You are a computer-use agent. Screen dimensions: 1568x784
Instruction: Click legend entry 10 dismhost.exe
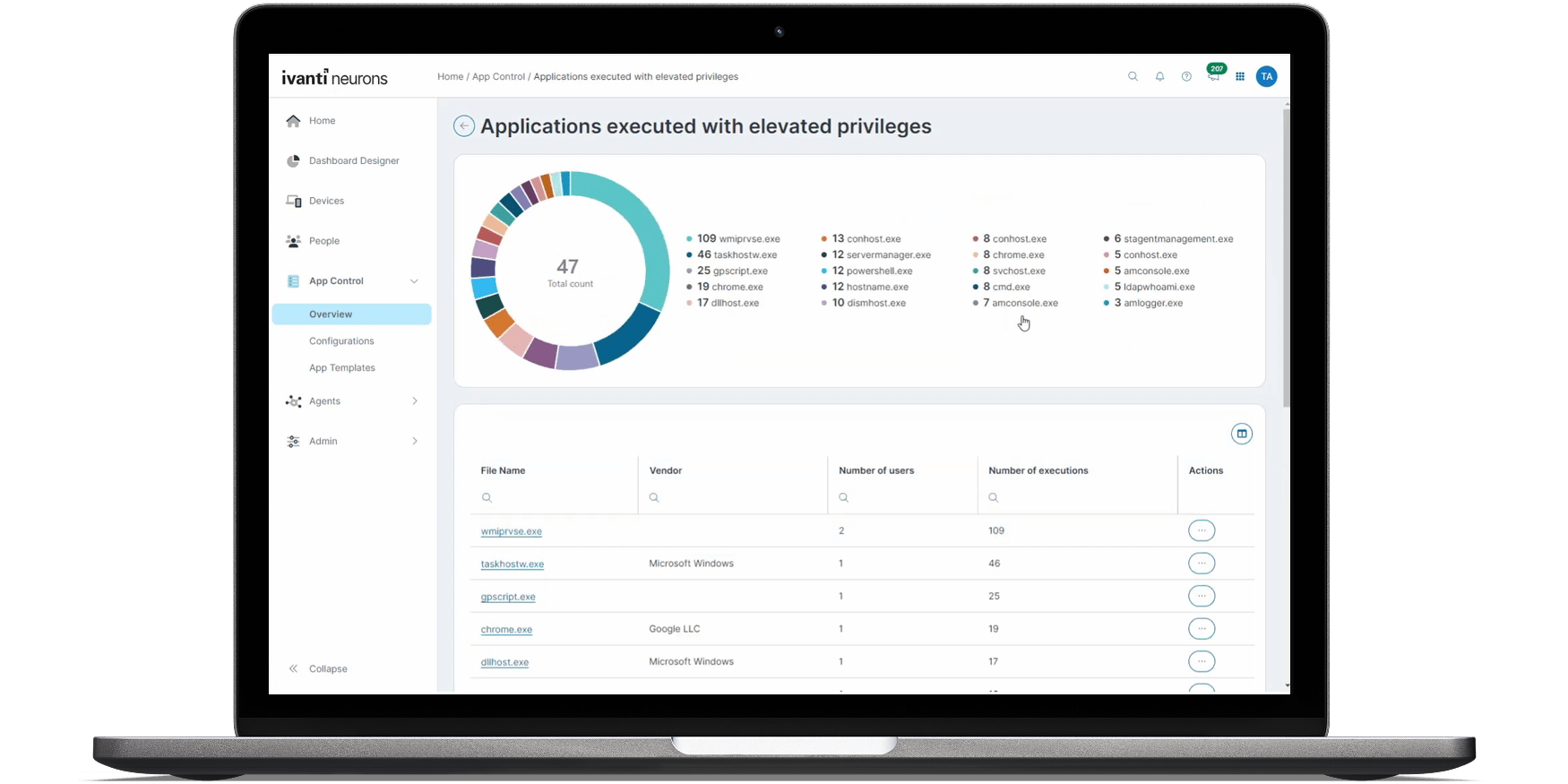863,304
